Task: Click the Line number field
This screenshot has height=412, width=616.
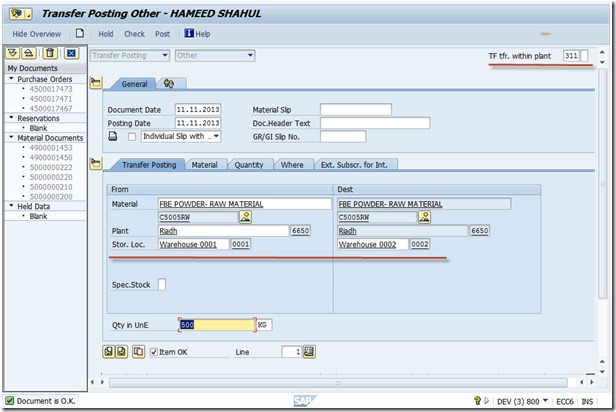Action: tap(292, 352)
